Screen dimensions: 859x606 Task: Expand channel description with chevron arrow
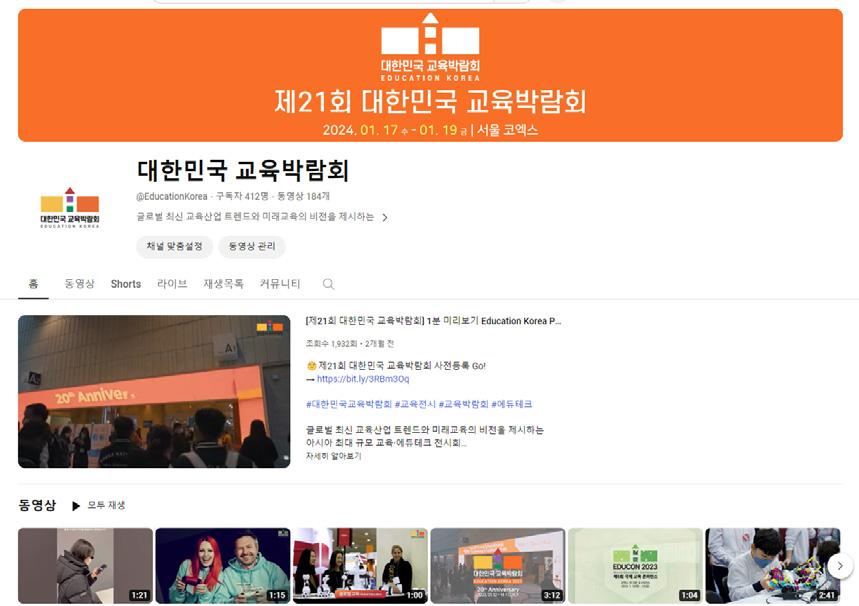(385, 218)
